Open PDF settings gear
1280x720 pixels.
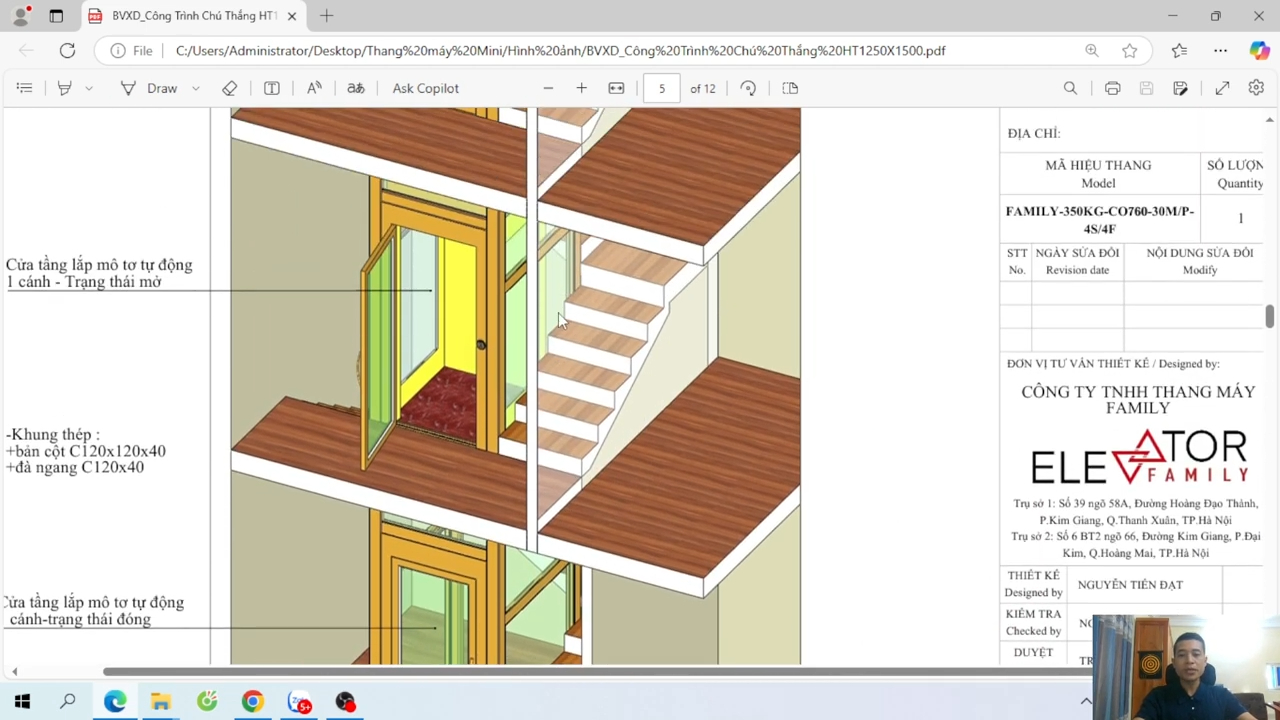(1256, 88)
